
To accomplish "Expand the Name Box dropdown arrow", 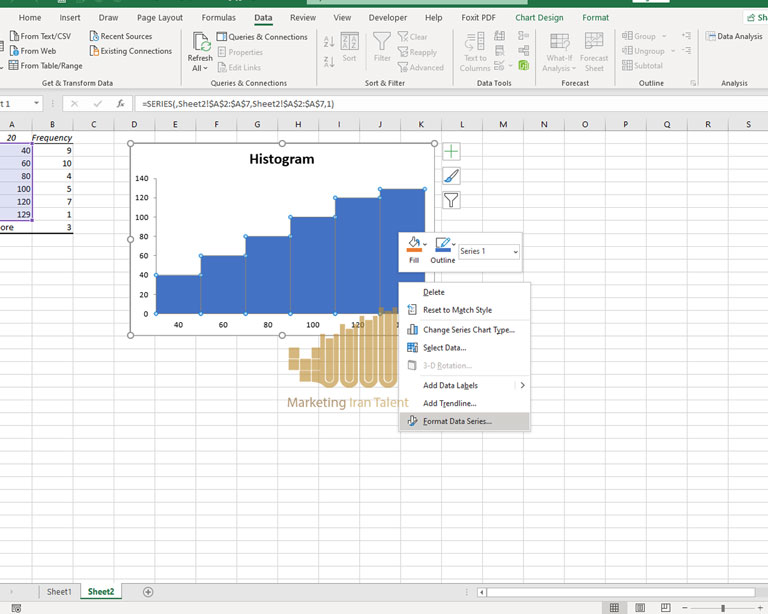I will (37, 104).
